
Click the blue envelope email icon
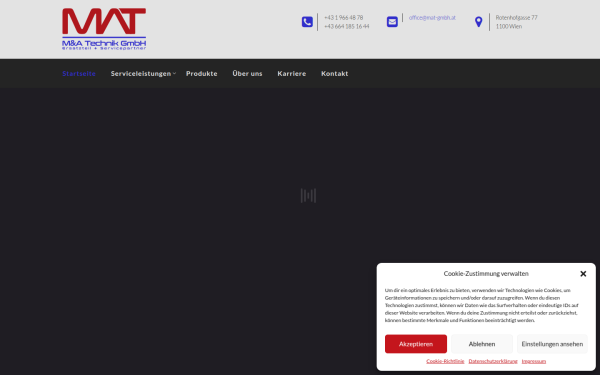point(392,22)
